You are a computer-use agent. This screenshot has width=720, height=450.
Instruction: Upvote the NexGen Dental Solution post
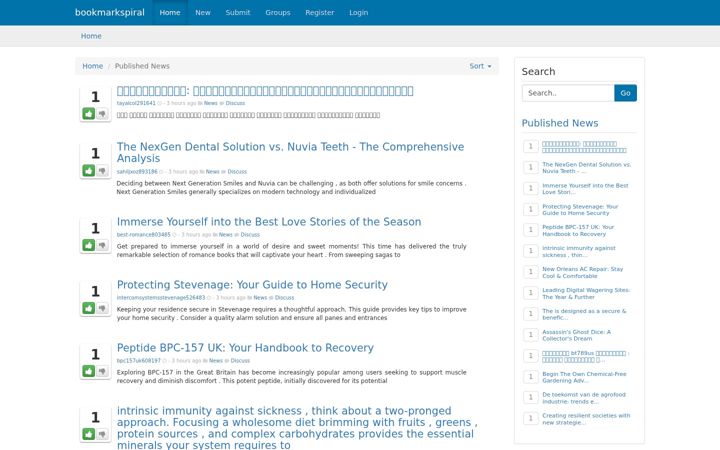tap(89, 171)
